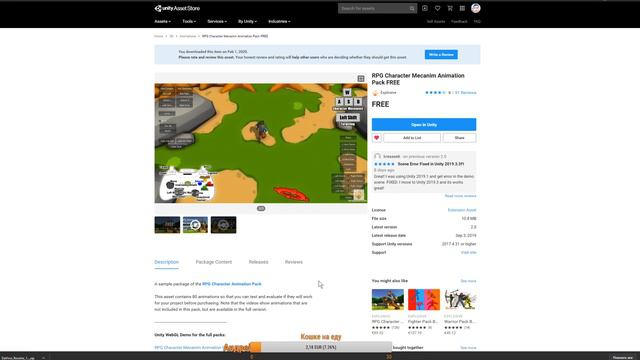Open the apps grid icon in header

pos(462,8)
